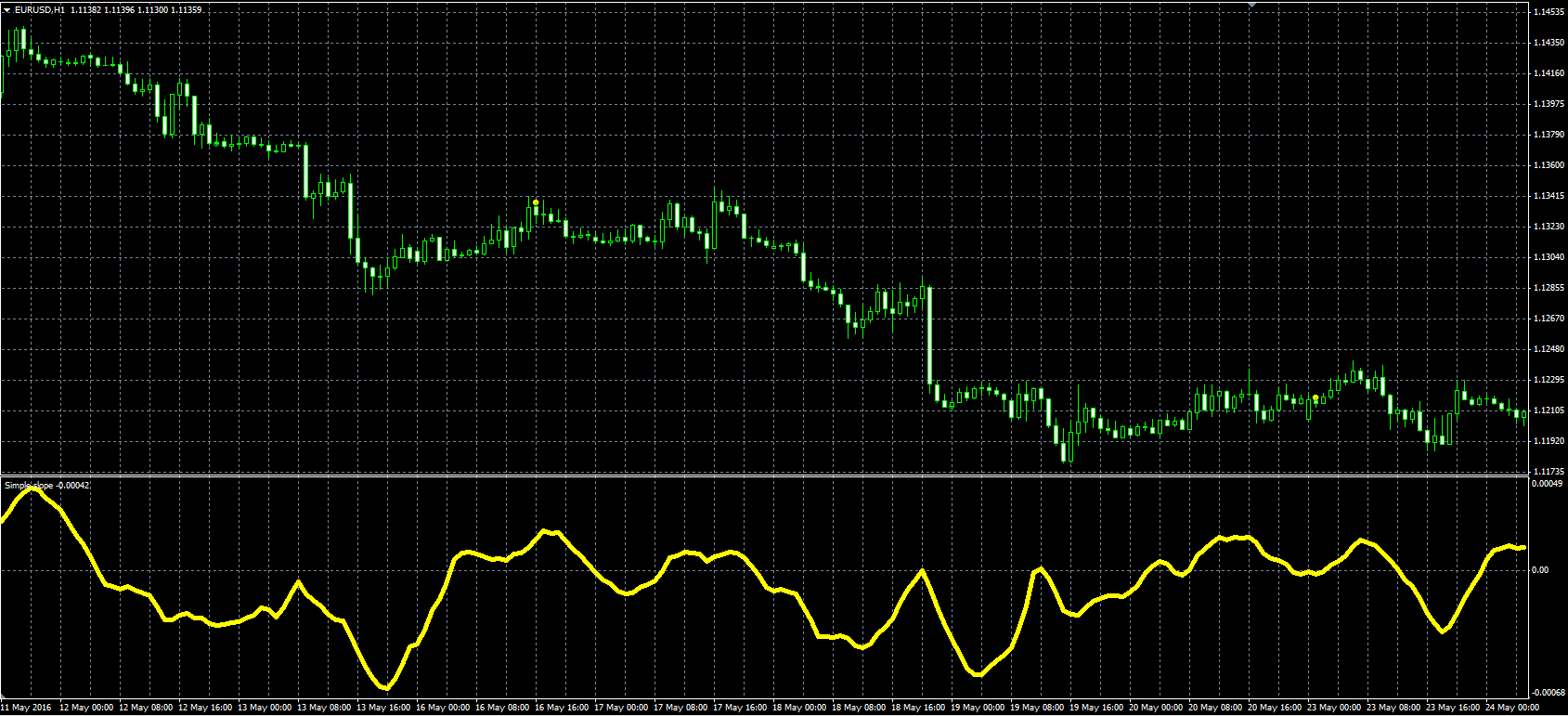Screen dimensions: 1568x716
Task: Click the 'Simple slope -0.00042' indicator label
Action: coord(47,485)
